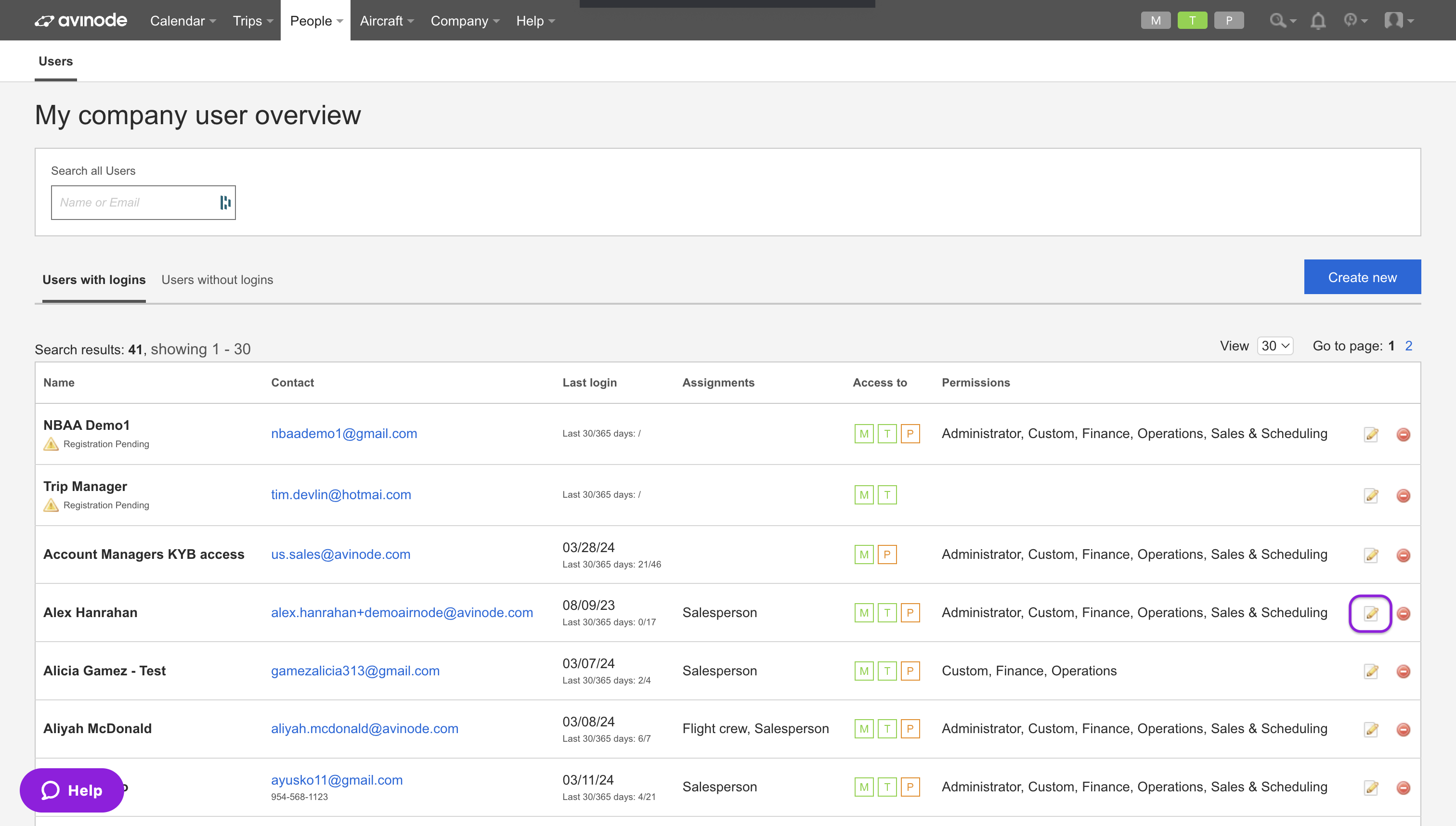Viewport: 1456px width, 826px height.
Task: Remove the Account Managers KYB access user
Action: click(1403, 555)
